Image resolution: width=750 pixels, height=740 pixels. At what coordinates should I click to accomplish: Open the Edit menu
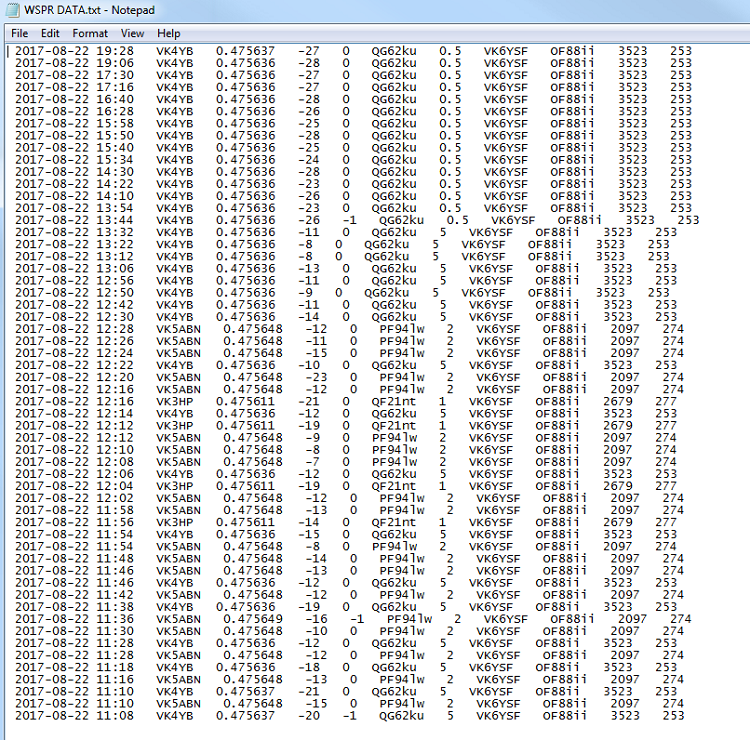coord(50,33)
